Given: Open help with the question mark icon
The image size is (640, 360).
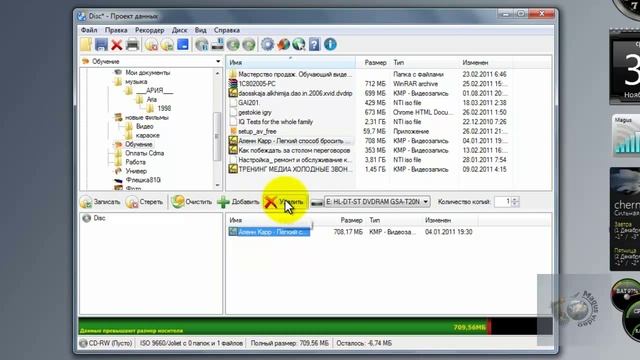Looking at the screenshot, I should (x=314, y=44).
